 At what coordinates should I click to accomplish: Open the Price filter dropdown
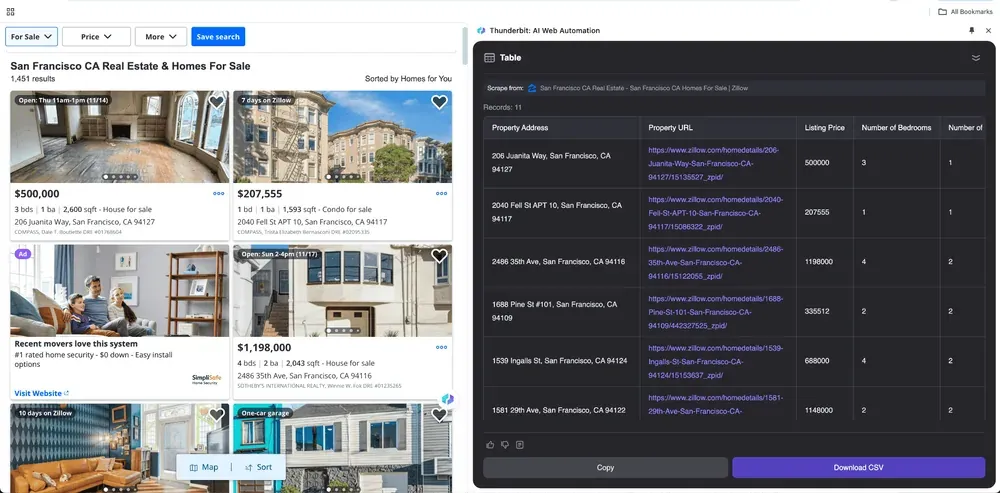pyautogui.click(x=96, y=36)
